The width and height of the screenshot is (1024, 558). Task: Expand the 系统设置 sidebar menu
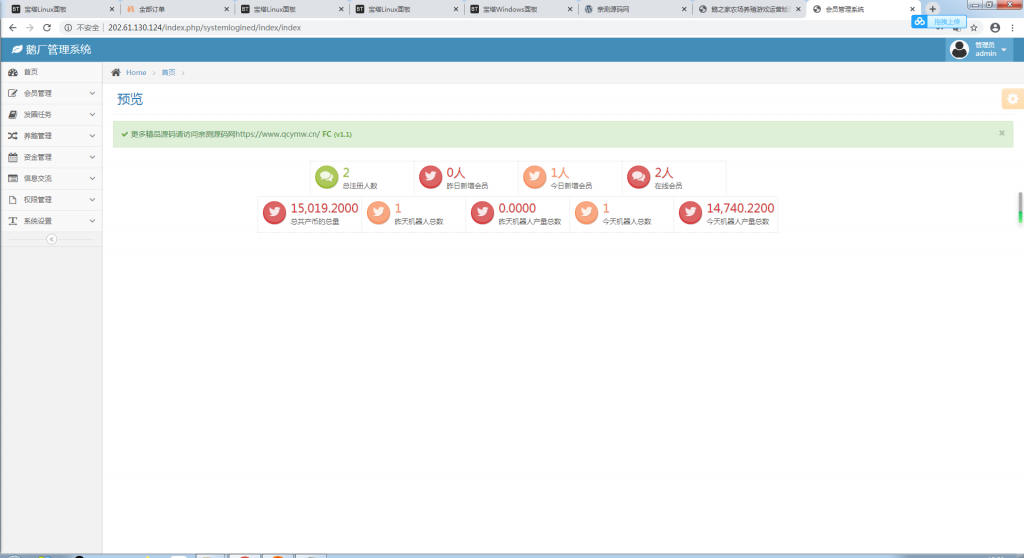pyautogui.click(x=50, y=221)
